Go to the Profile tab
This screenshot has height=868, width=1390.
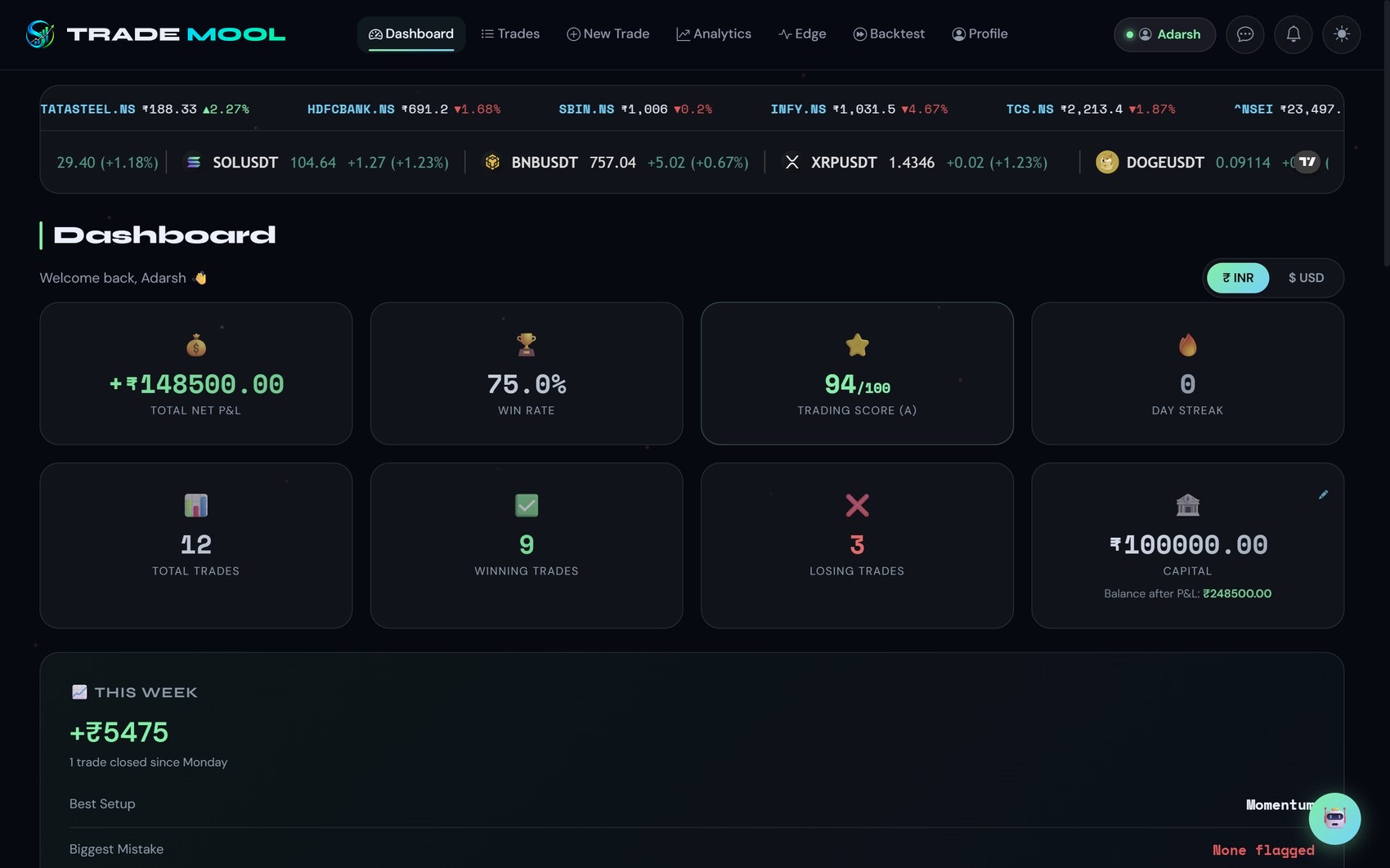[980, 34]
